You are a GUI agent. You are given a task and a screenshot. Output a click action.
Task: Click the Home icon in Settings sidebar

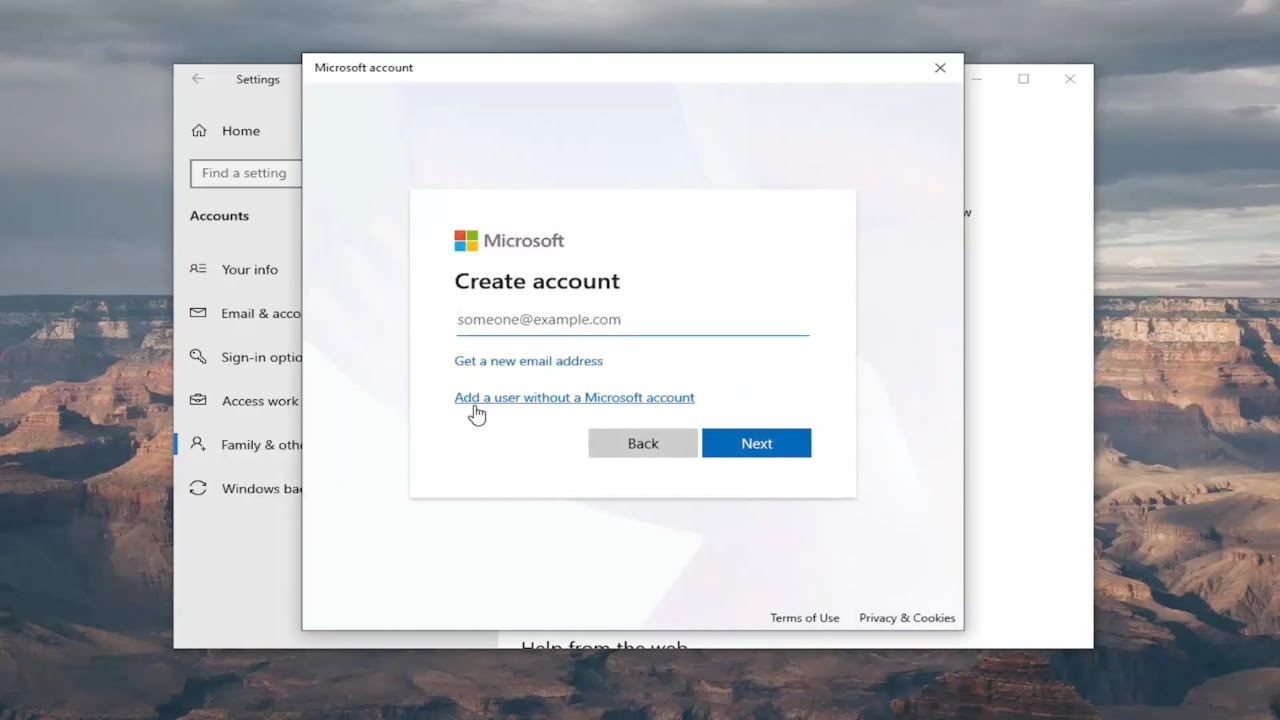[199, 130]
